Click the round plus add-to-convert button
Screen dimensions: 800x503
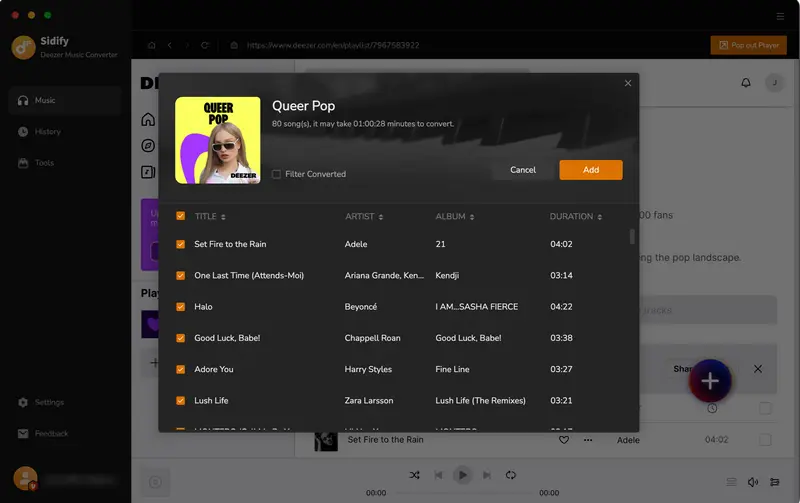[x=710, y=381]
